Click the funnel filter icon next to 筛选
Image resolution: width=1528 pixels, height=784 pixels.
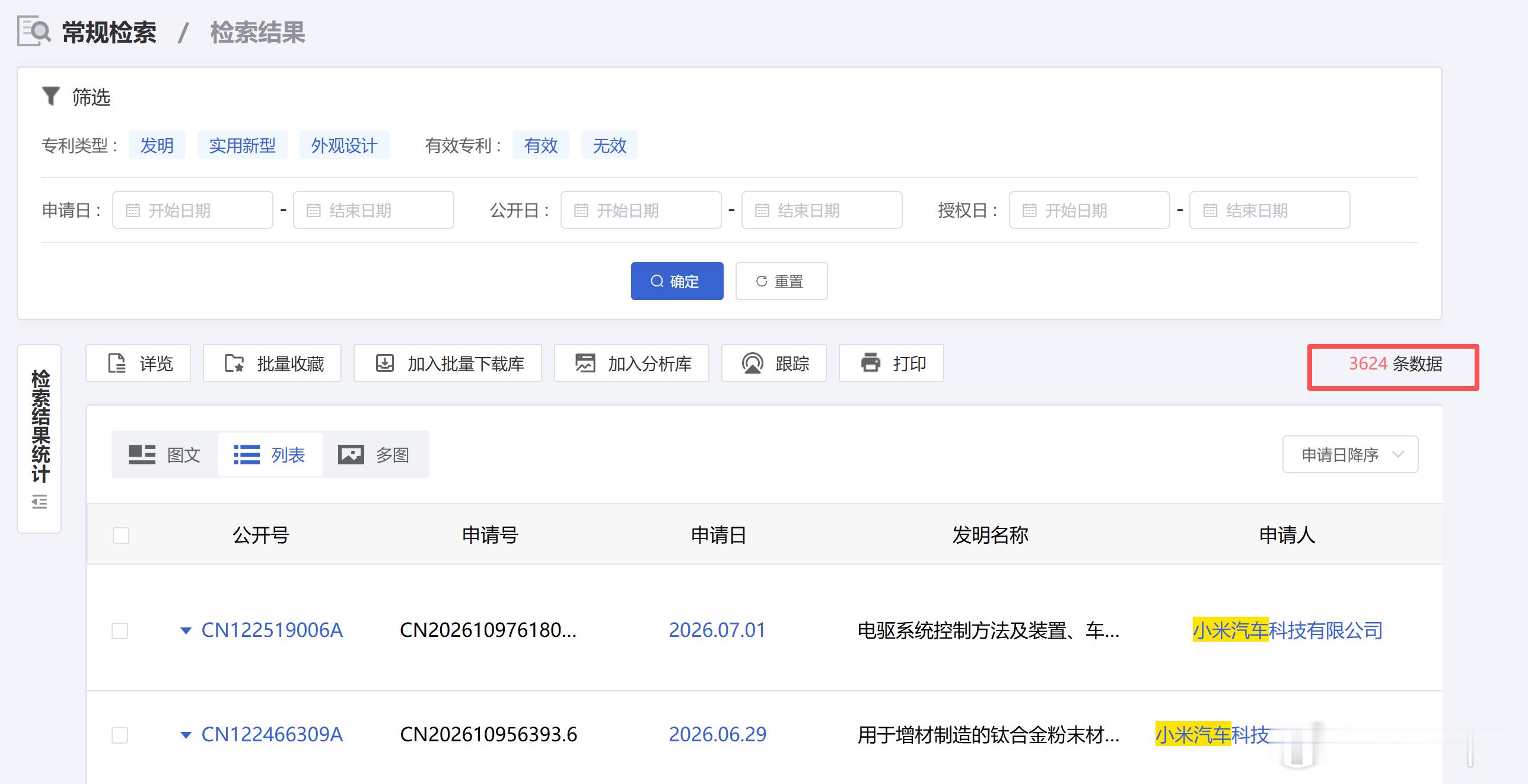coord(51,96)
